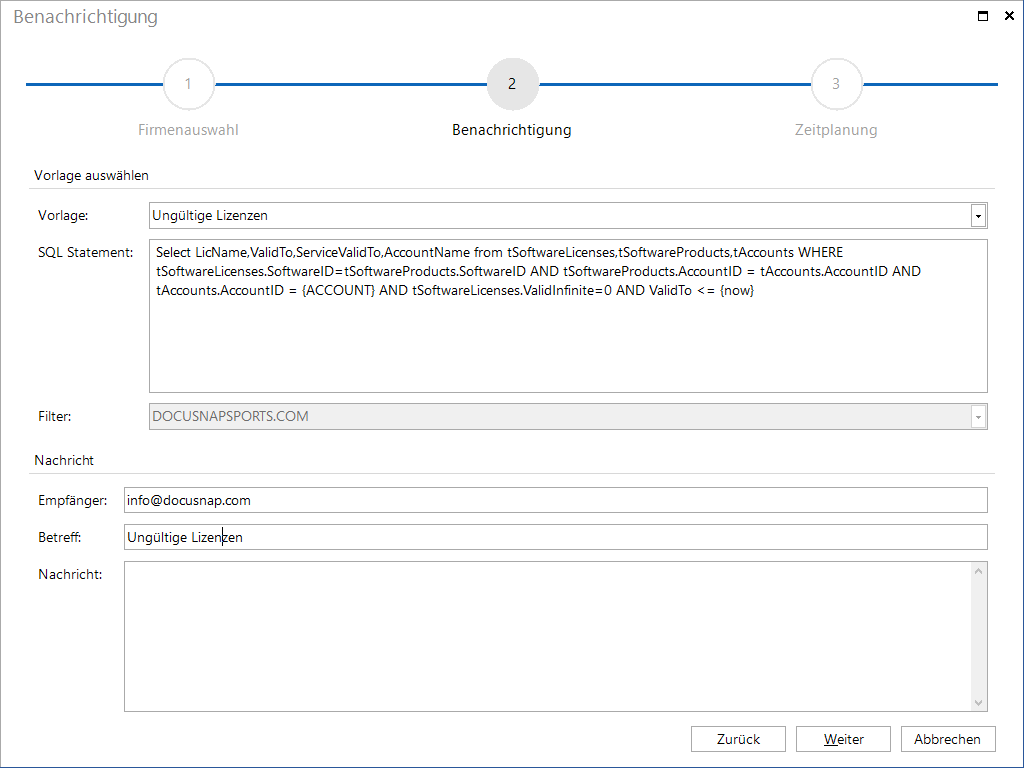Click the Nachricht message text area

tap(547, 637)
